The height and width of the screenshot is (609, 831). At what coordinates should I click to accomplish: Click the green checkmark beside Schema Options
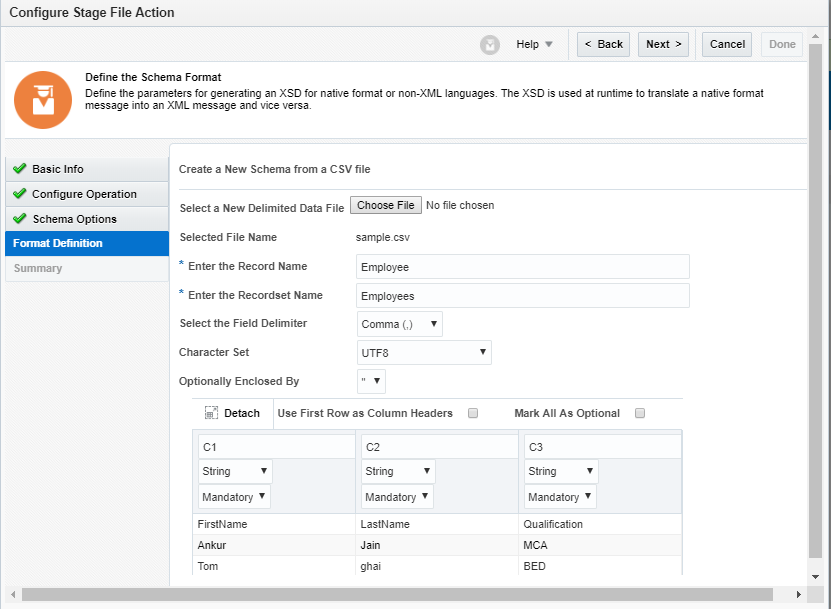(19, 219)
